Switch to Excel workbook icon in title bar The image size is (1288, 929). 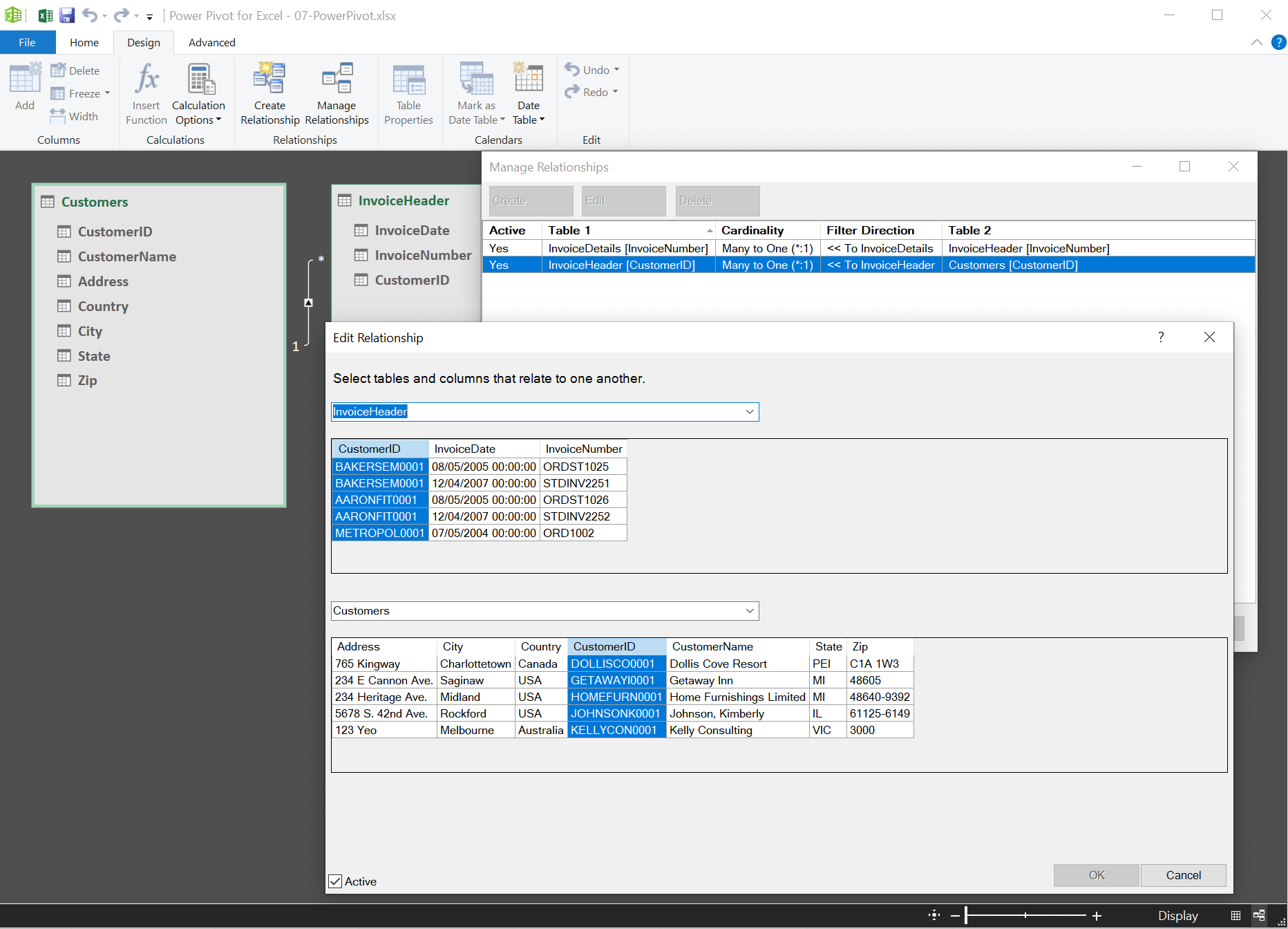(46, 15)
